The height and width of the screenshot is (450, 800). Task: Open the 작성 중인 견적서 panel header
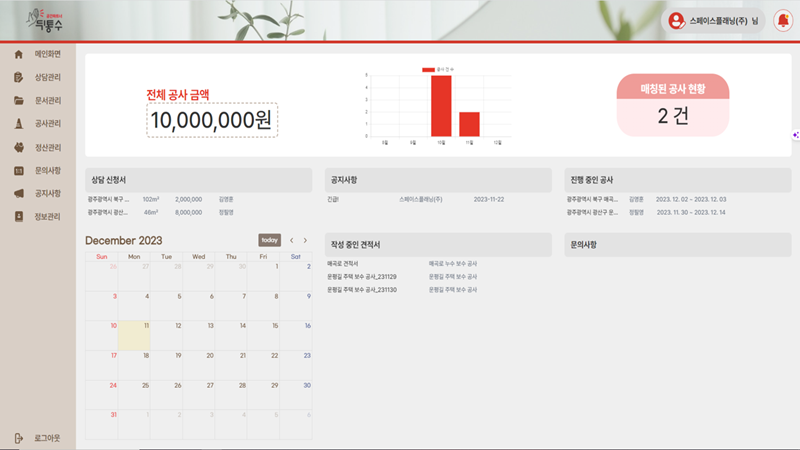pyautogui.click(x=438, y=245)
